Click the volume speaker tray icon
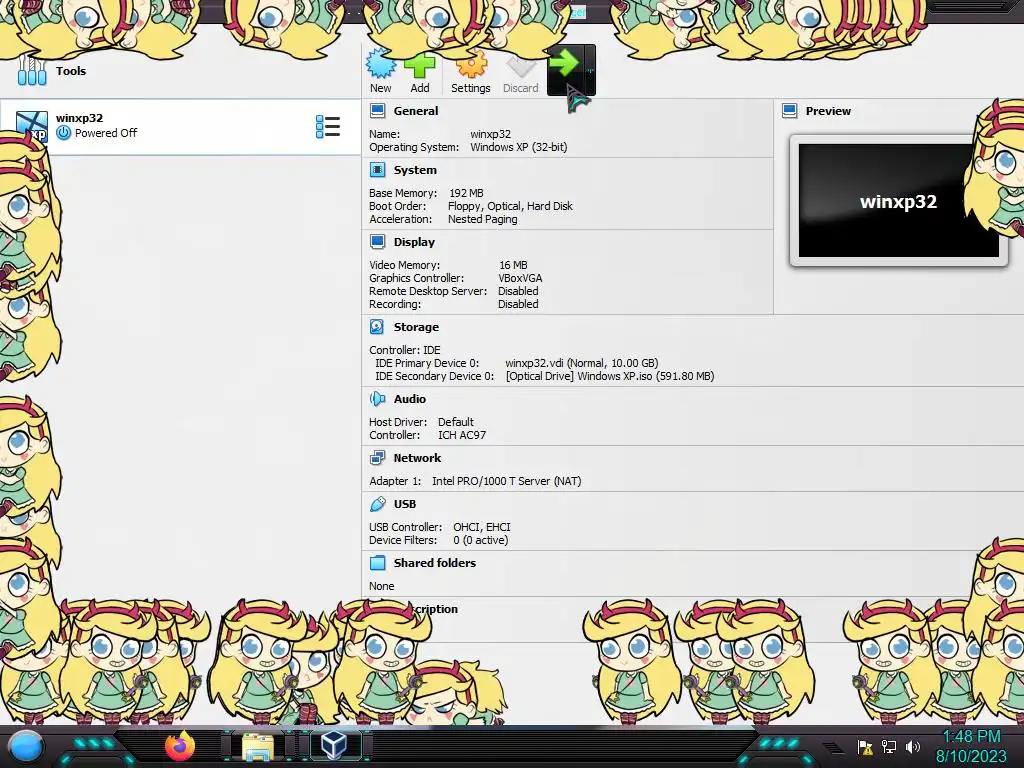Viewport: 1024px width, 768px height. [913, 746]
